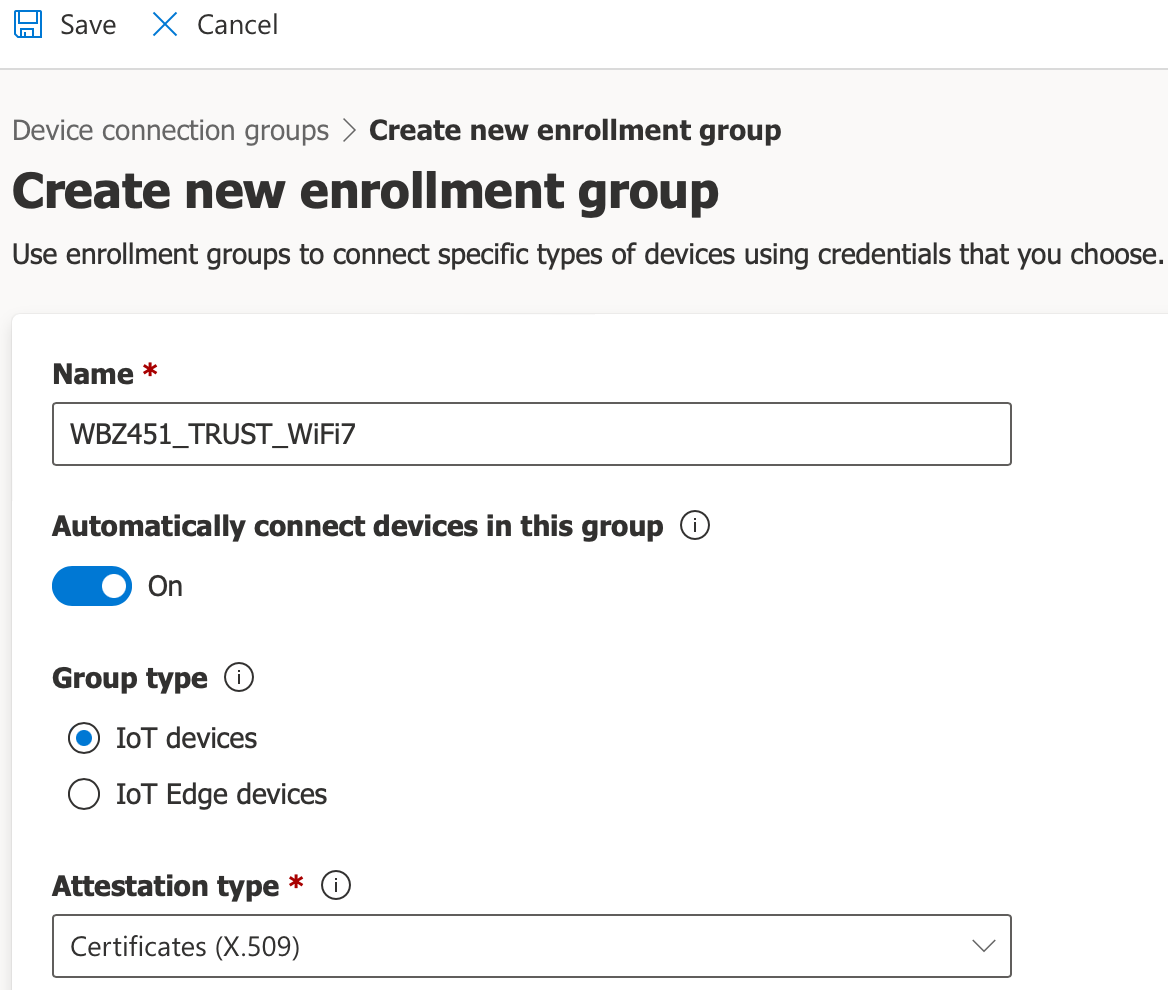Open info icon next to Attestation type

coord(336,886)
